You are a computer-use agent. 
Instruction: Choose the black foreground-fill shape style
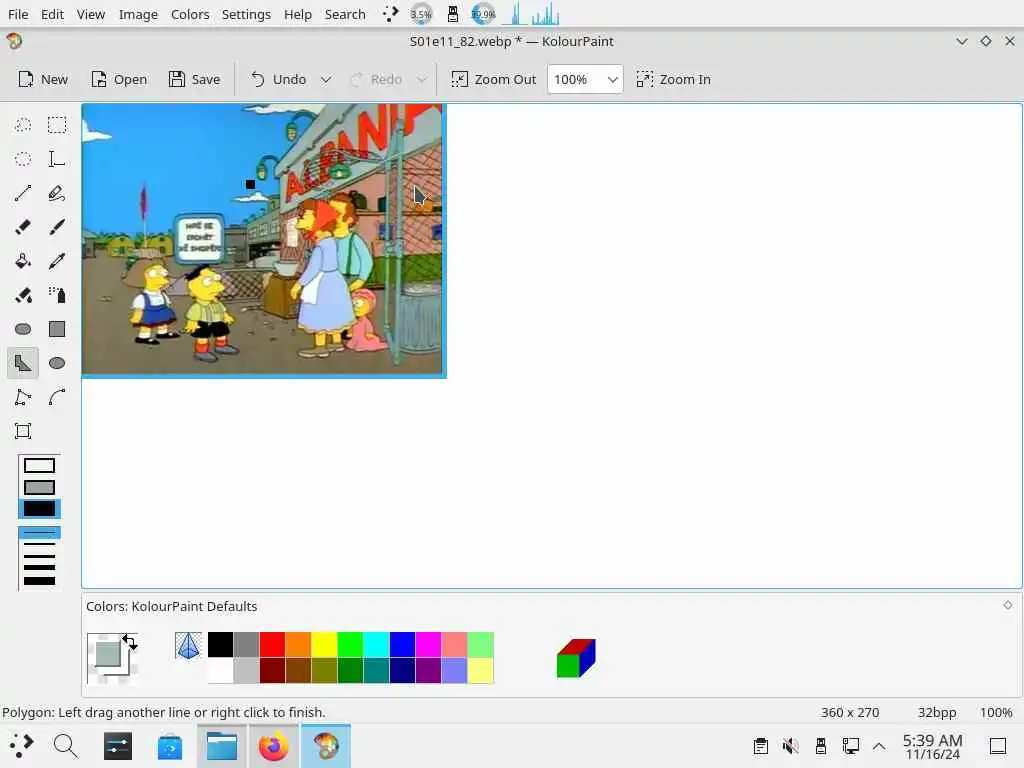(39, 509)
